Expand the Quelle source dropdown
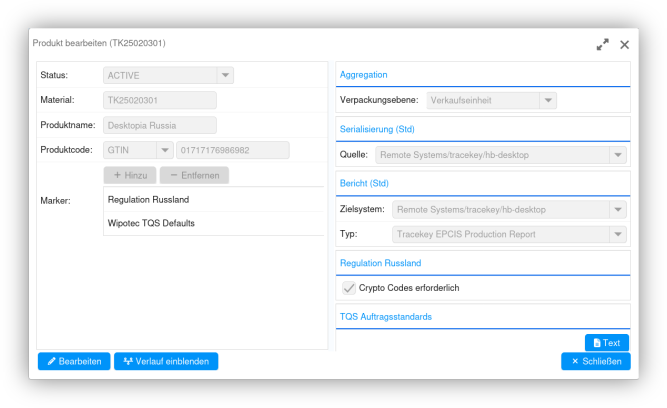The width and height of the screenshot is (667, 408). pos(618,155)
